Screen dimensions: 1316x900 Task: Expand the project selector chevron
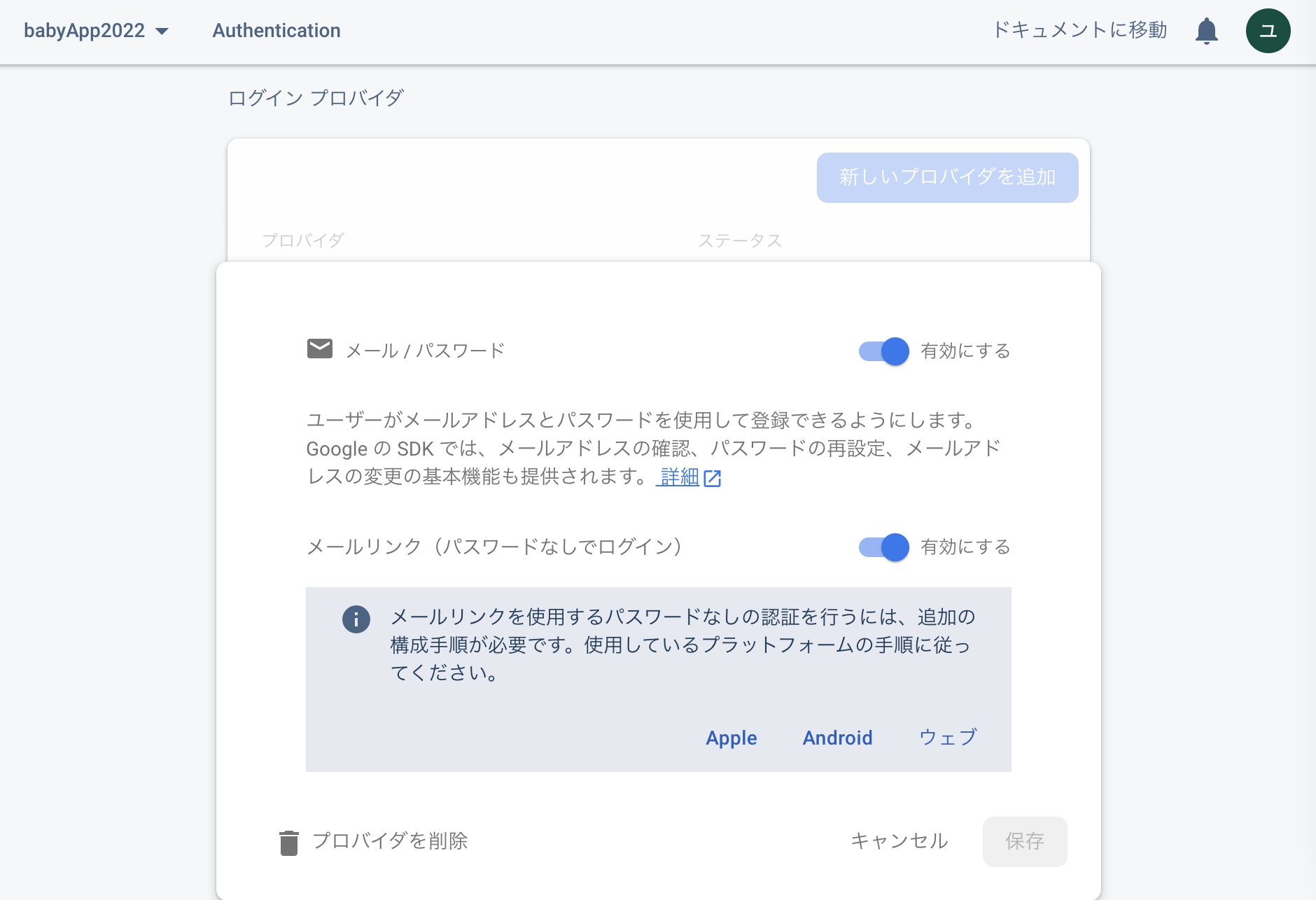(x=162, y=31)
